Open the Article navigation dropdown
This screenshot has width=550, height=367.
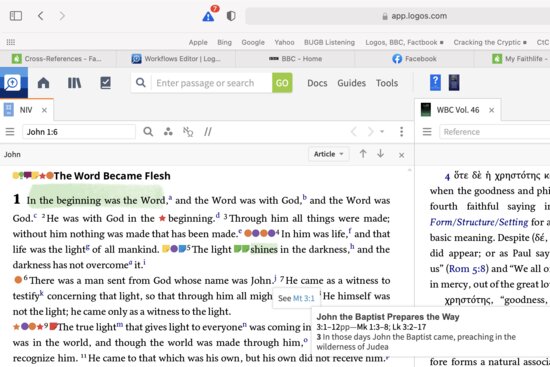(x=329, y=154)
